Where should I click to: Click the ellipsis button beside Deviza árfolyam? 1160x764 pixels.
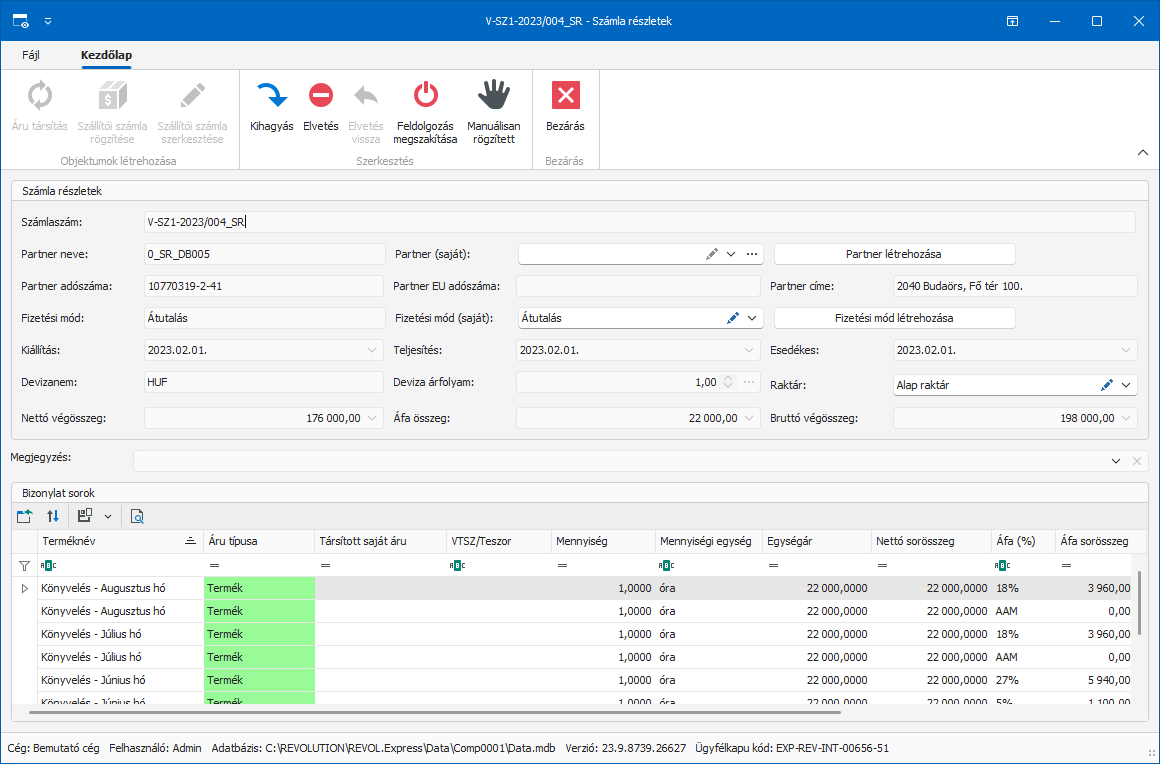click(749, 382)
